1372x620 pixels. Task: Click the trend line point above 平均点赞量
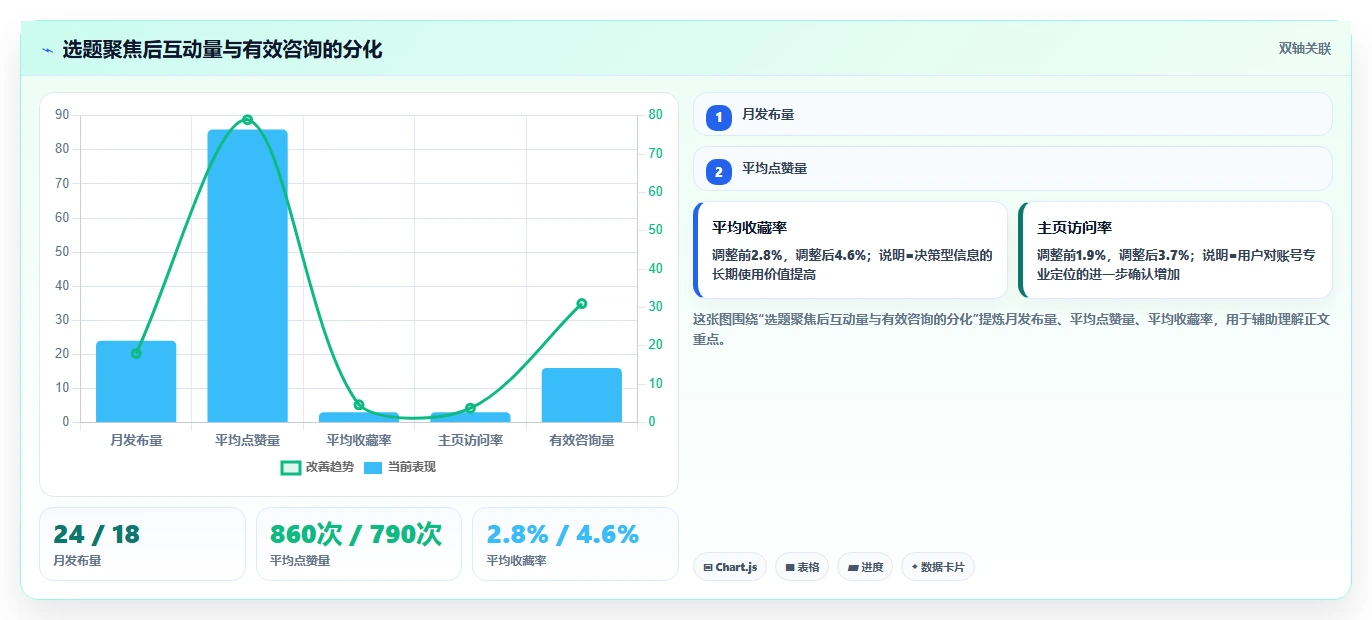point(247,120)
